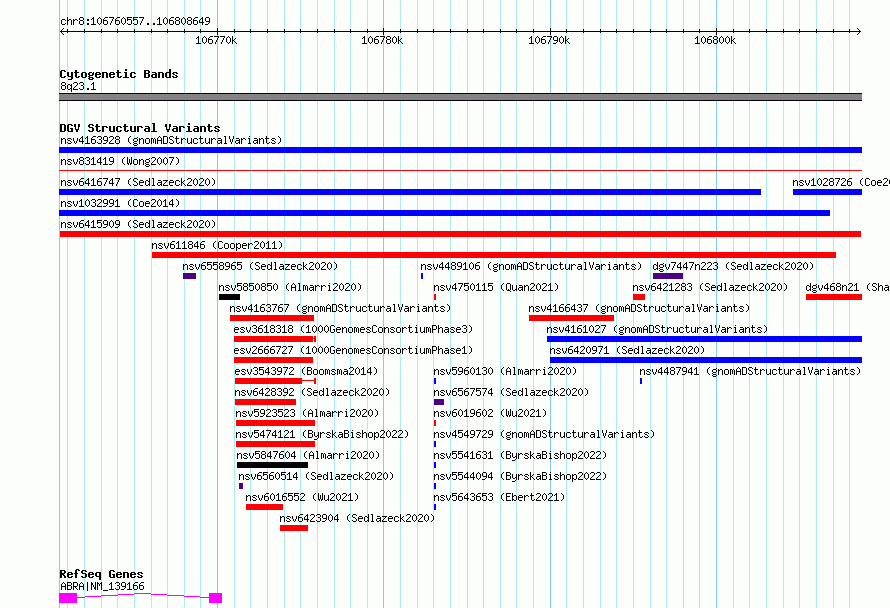
Task: Click the gray 8q23.1 cytogenetic band bar
Action: [460, 97]
